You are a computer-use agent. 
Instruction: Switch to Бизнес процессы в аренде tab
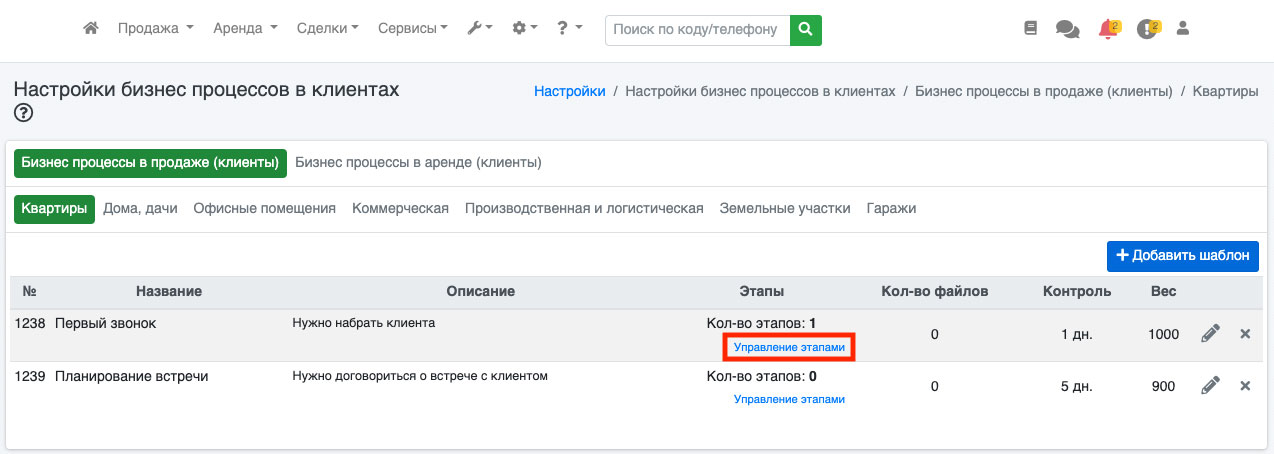pos(418,162)
